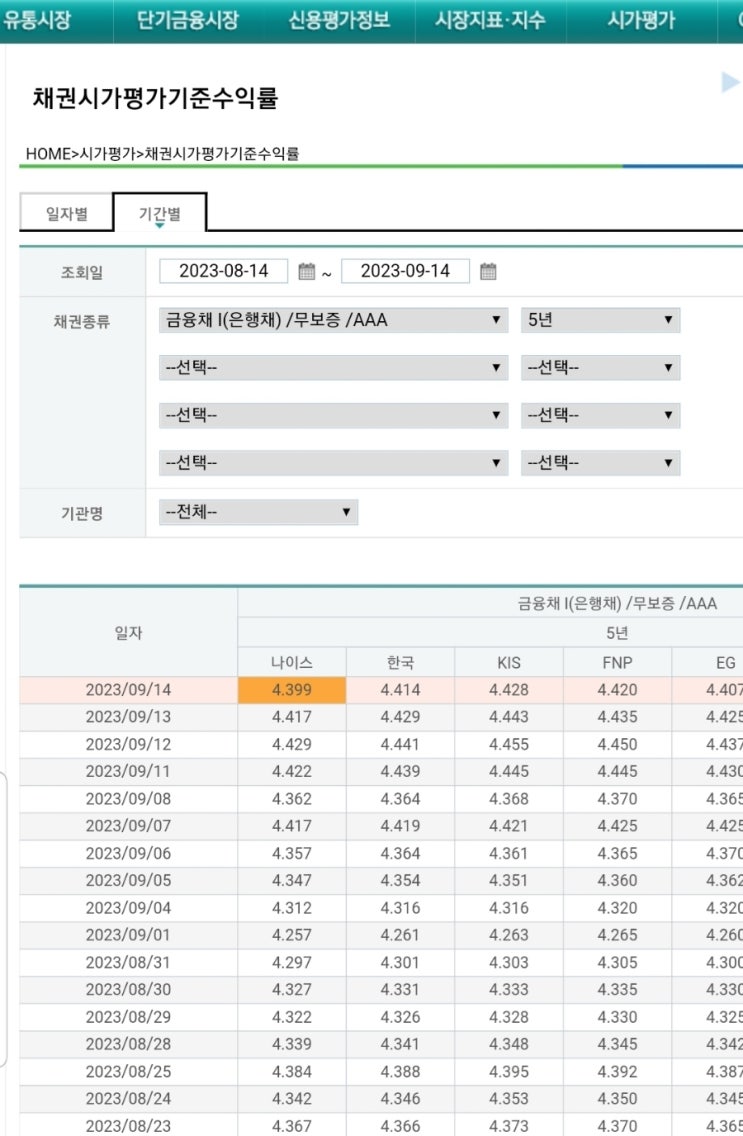This screenshot has height=1136, width=743.
Task: Click the 일자 table header
Action: click(x=128, y=632)
